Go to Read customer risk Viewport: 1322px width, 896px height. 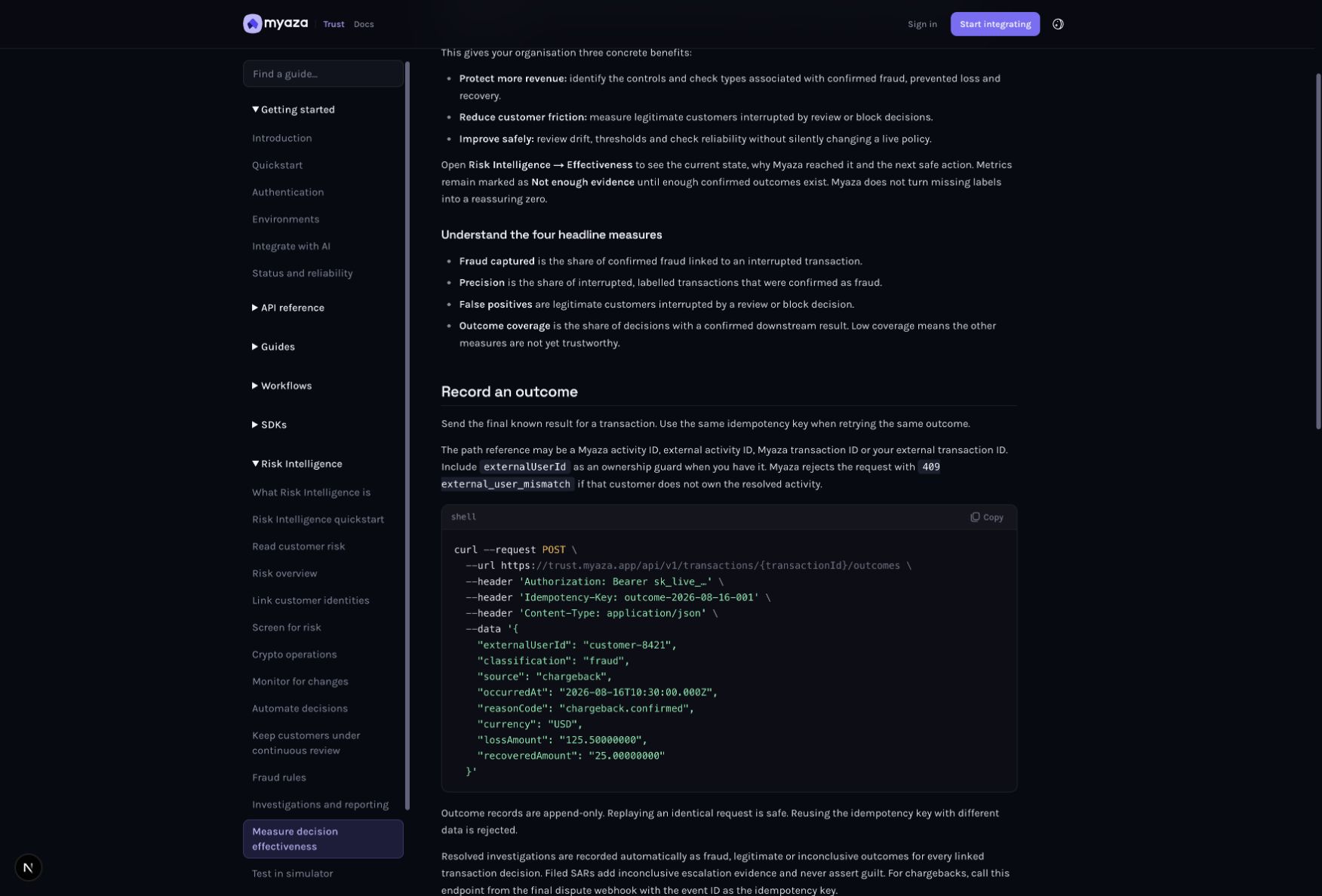(298, 547)
